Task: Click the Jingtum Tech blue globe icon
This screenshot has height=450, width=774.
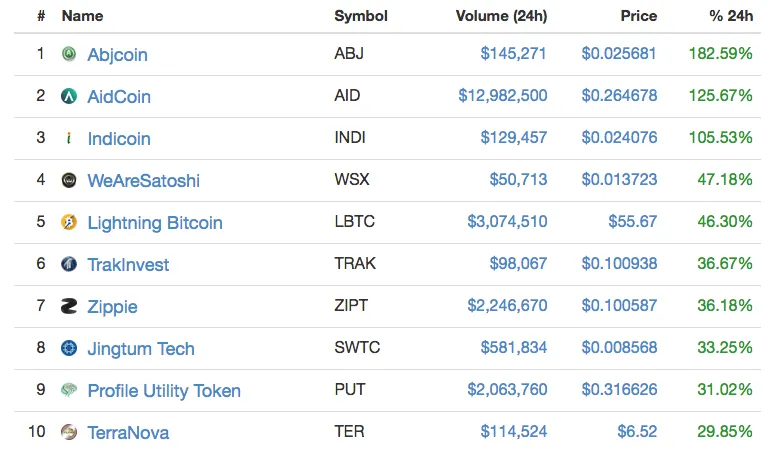Action: 69,348
